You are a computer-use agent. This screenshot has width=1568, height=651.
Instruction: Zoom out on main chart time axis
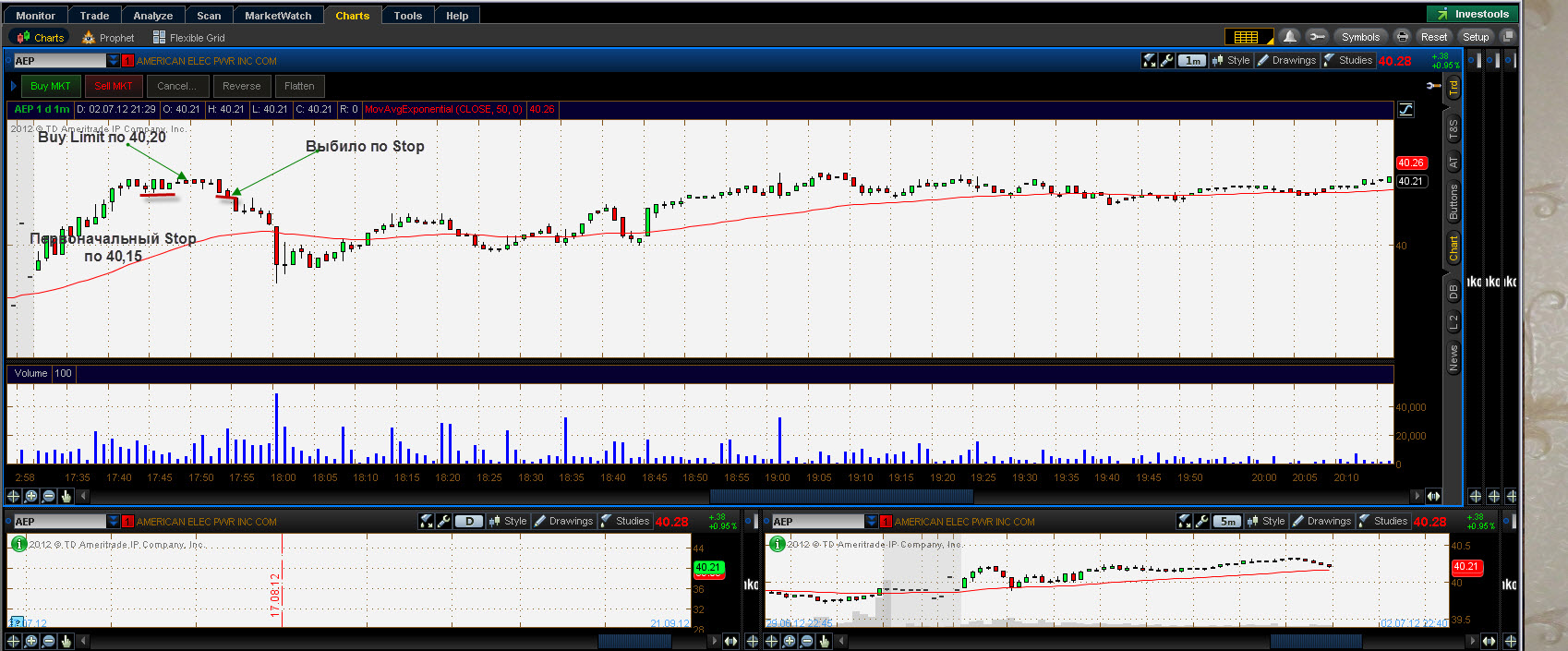[x=48, y=496]
